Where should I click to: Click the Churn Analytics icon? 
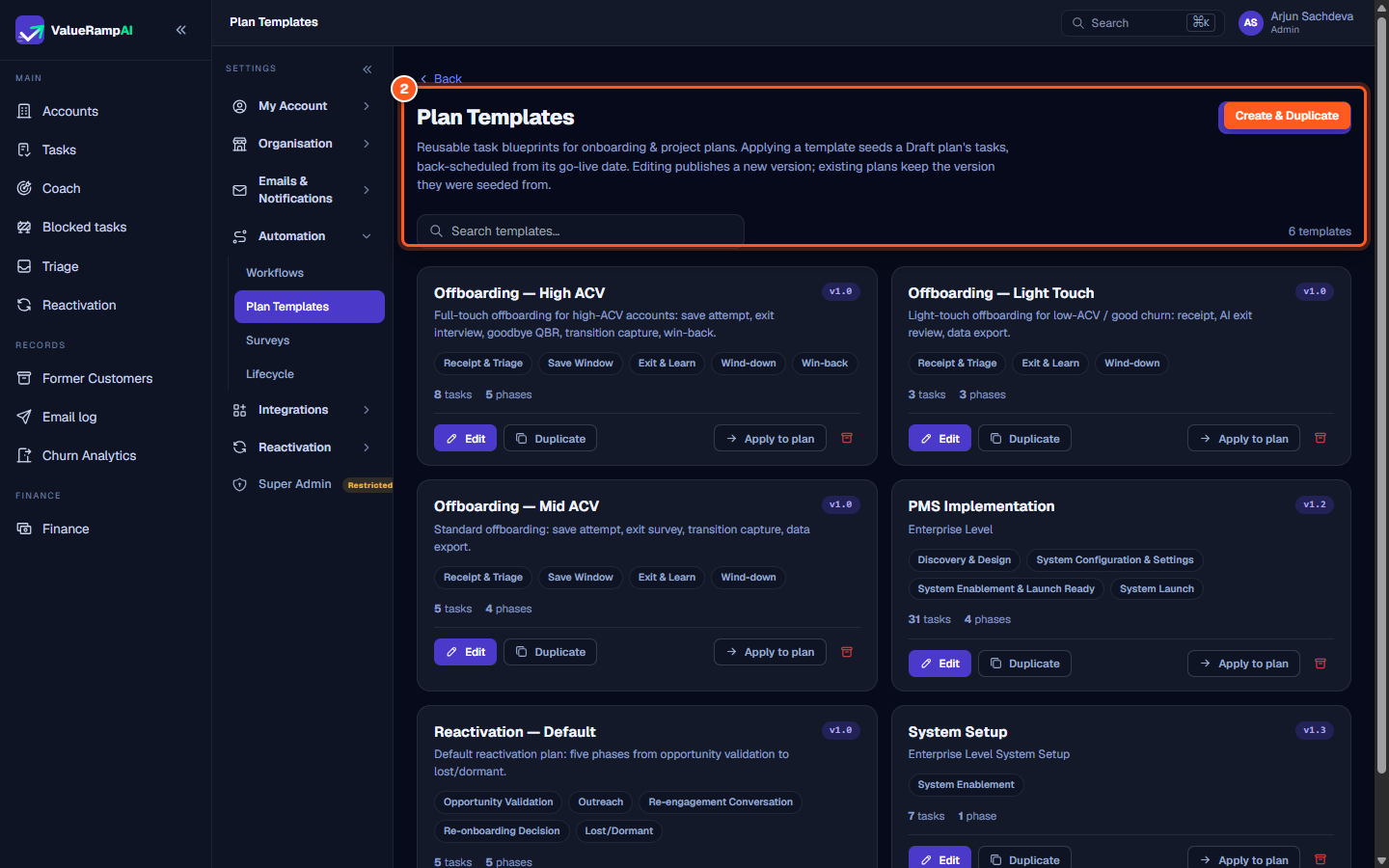(24, 455)
